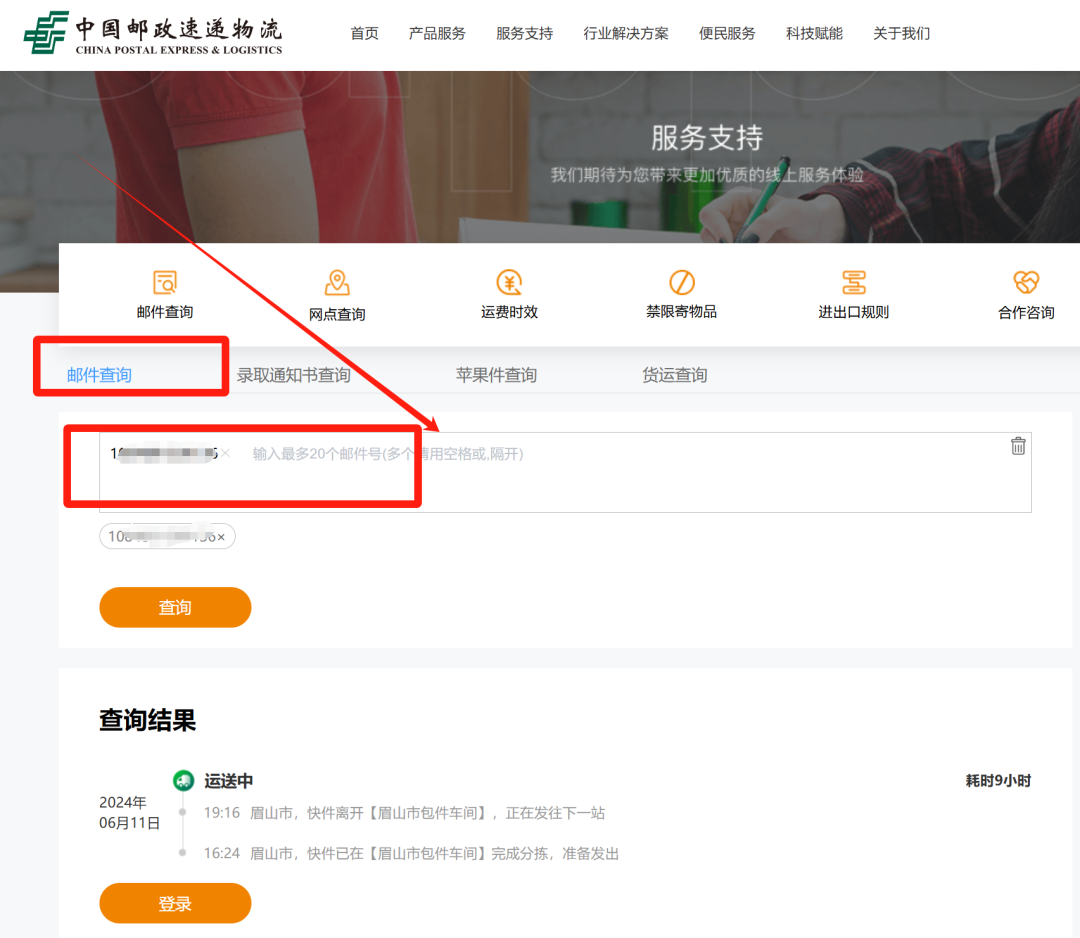Image resolution: width=1080 pixels, height=938 pixels.
Task: Select the 运费时效 shipping cost icon
Action: pos(509,282)
